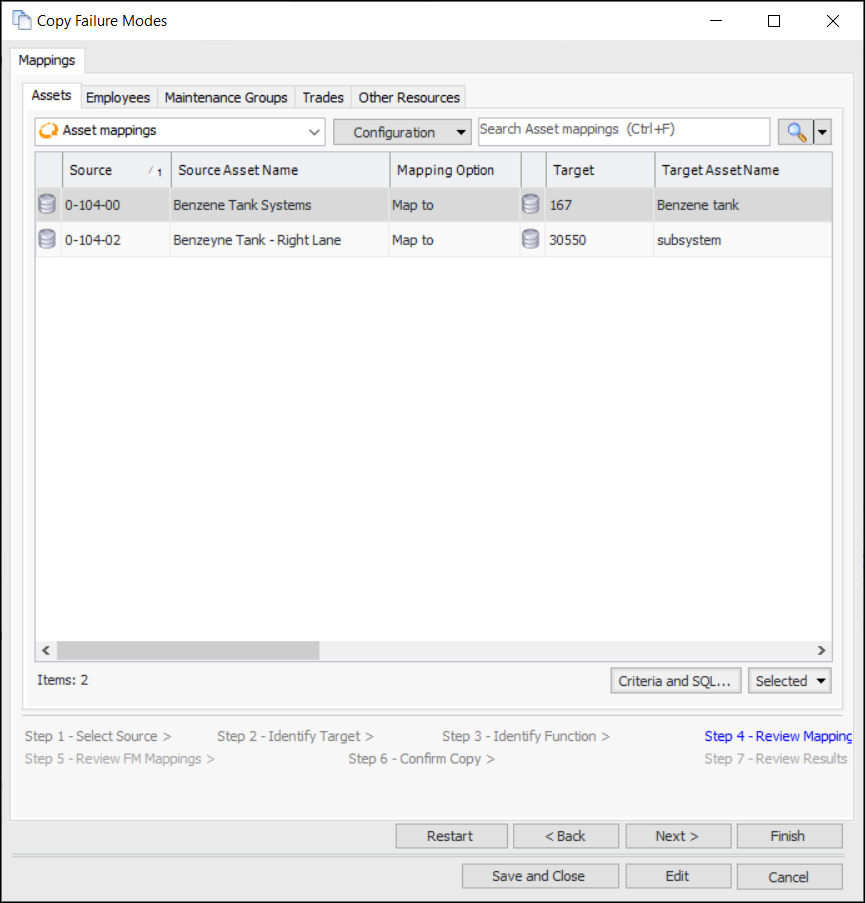Click the Target column header
This screenshot has height=903, width=865.
click(x=600, y=170)
